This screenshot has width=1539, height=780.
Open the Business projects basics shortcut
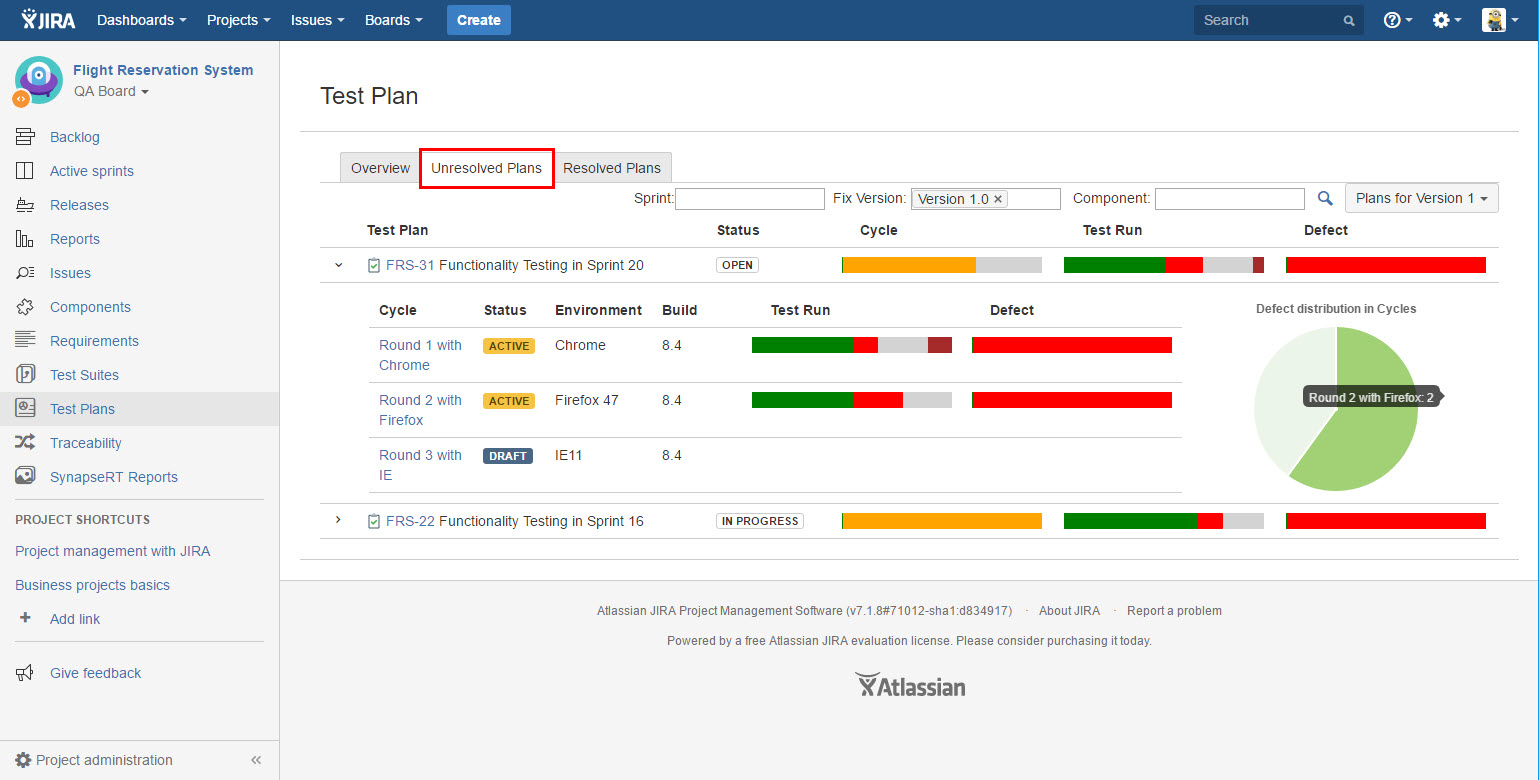93,585
